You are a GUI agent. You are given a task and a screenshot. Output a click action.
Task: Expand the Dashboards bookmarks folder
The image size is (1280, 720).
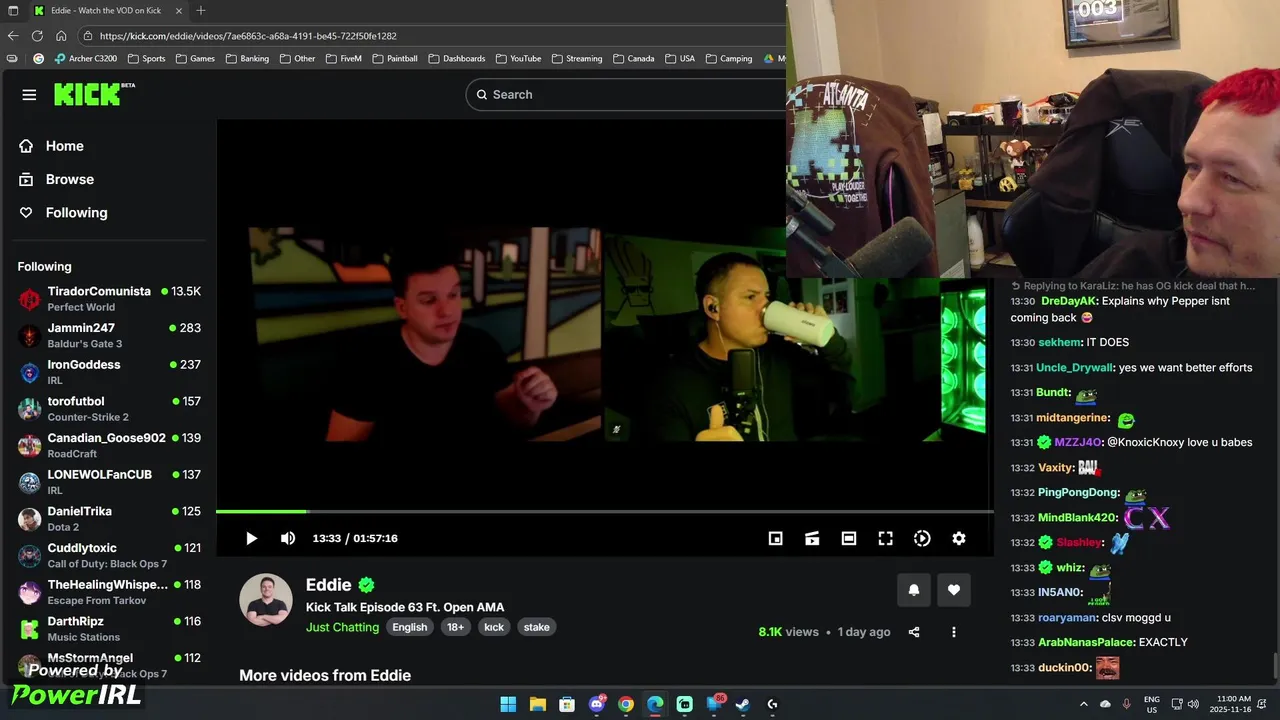(456, 59)
